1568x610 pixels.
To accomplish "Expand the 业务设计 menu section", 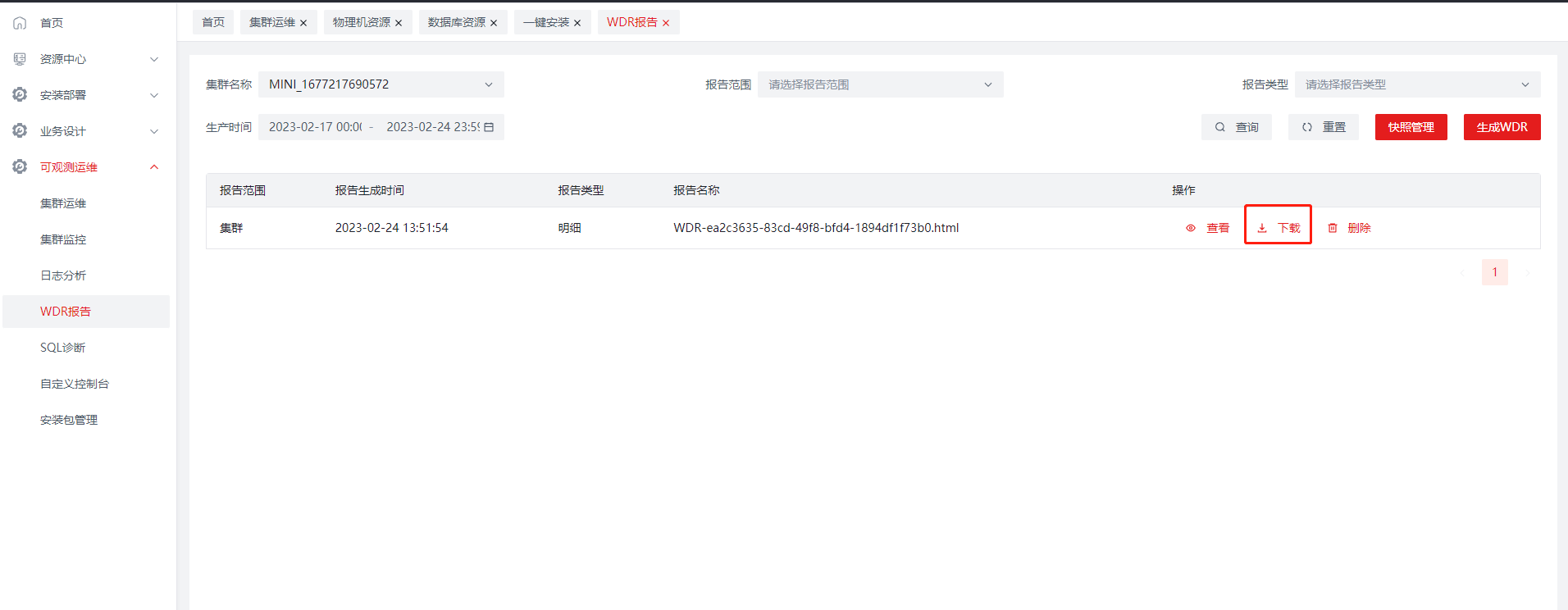I will coord(154,131).
